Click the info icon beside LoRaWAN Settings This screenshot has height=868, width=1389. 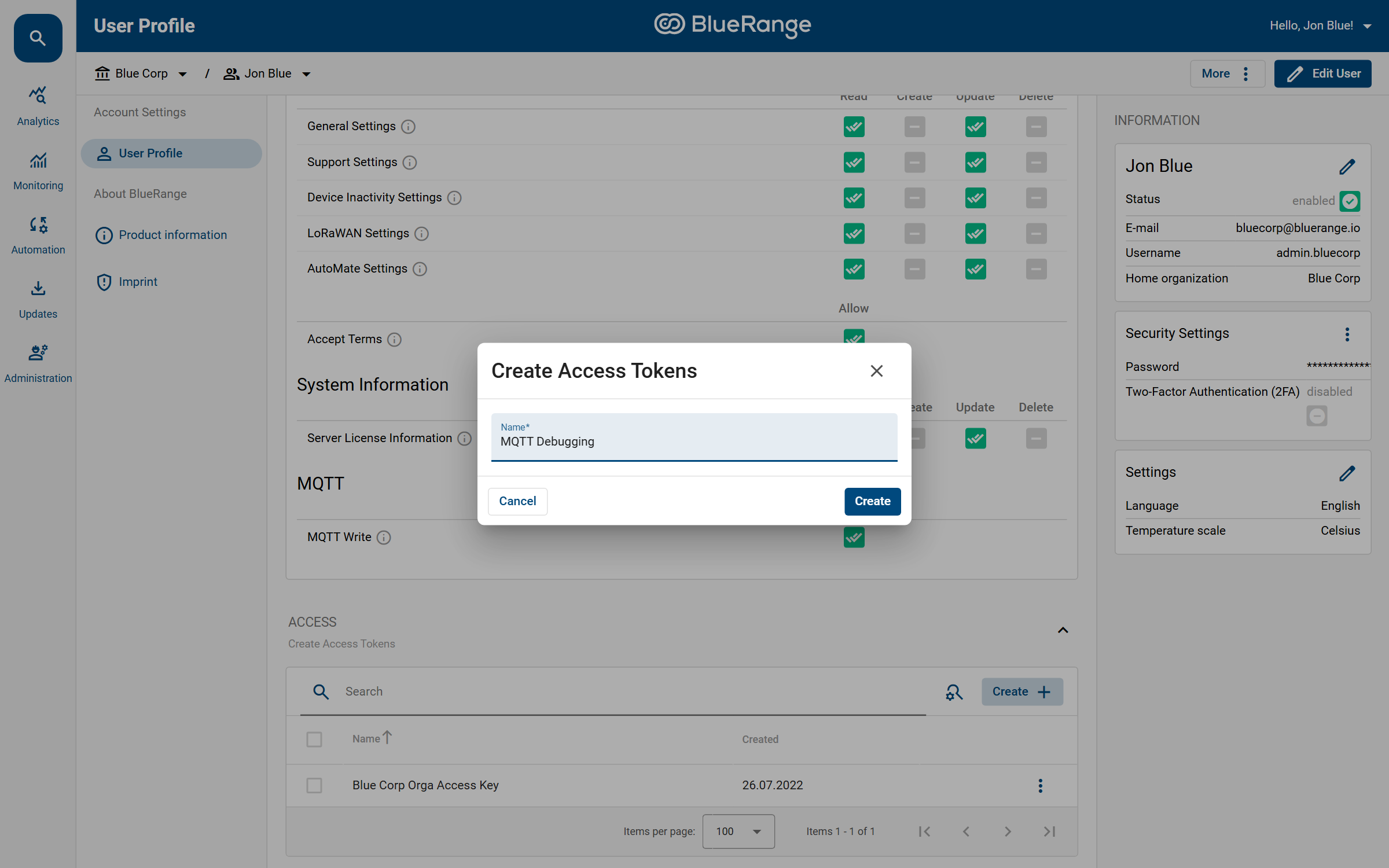[421, 234]
